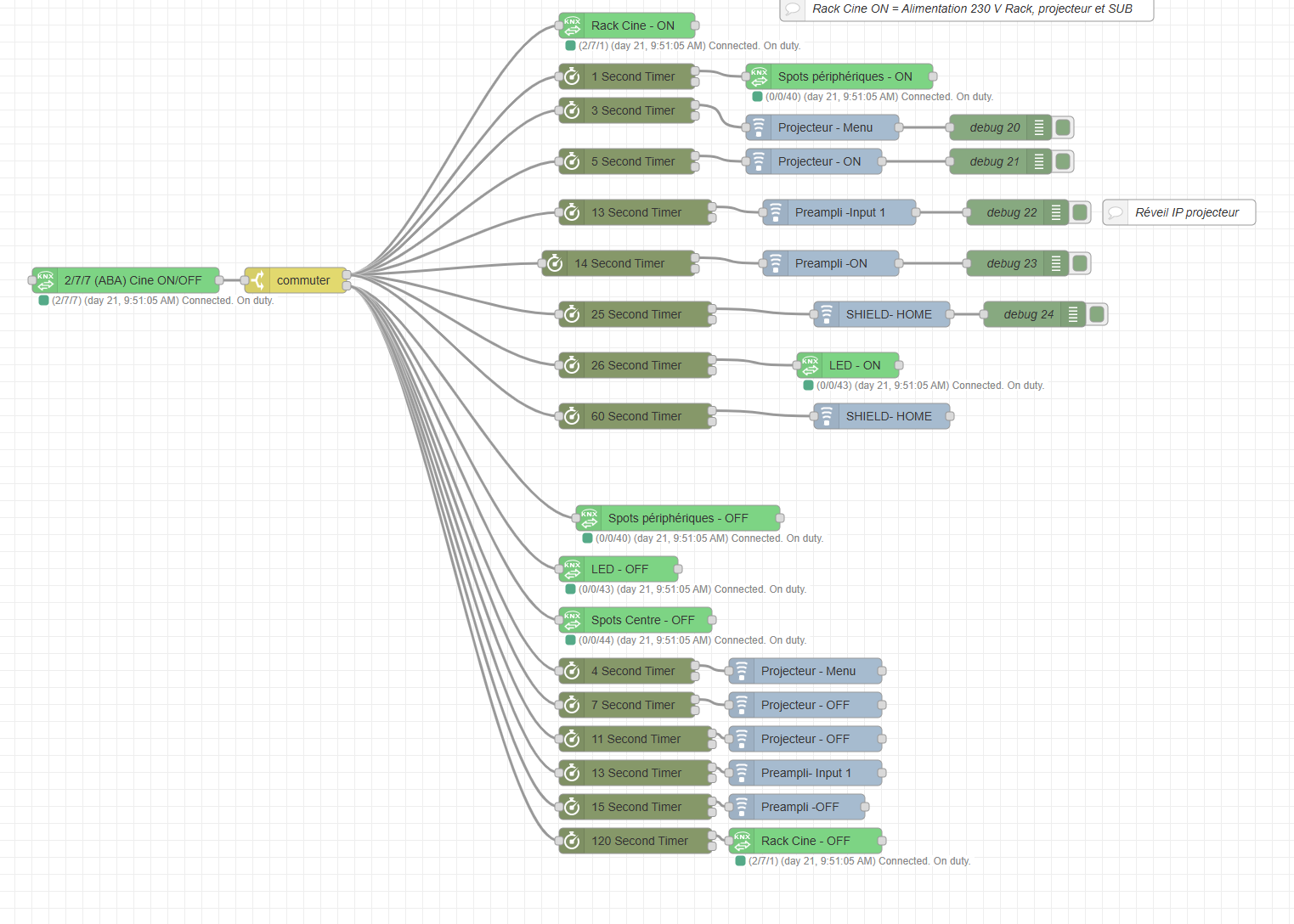
Task: Click the output port of Rack Cine - OFF
Action: click(x=882, y=841)
